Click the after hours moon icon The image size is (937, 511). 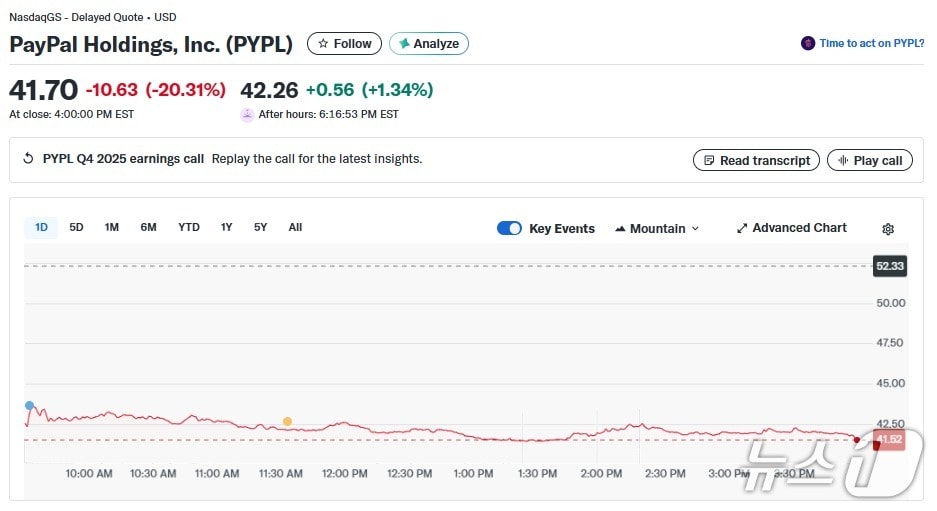click(247, 114)
